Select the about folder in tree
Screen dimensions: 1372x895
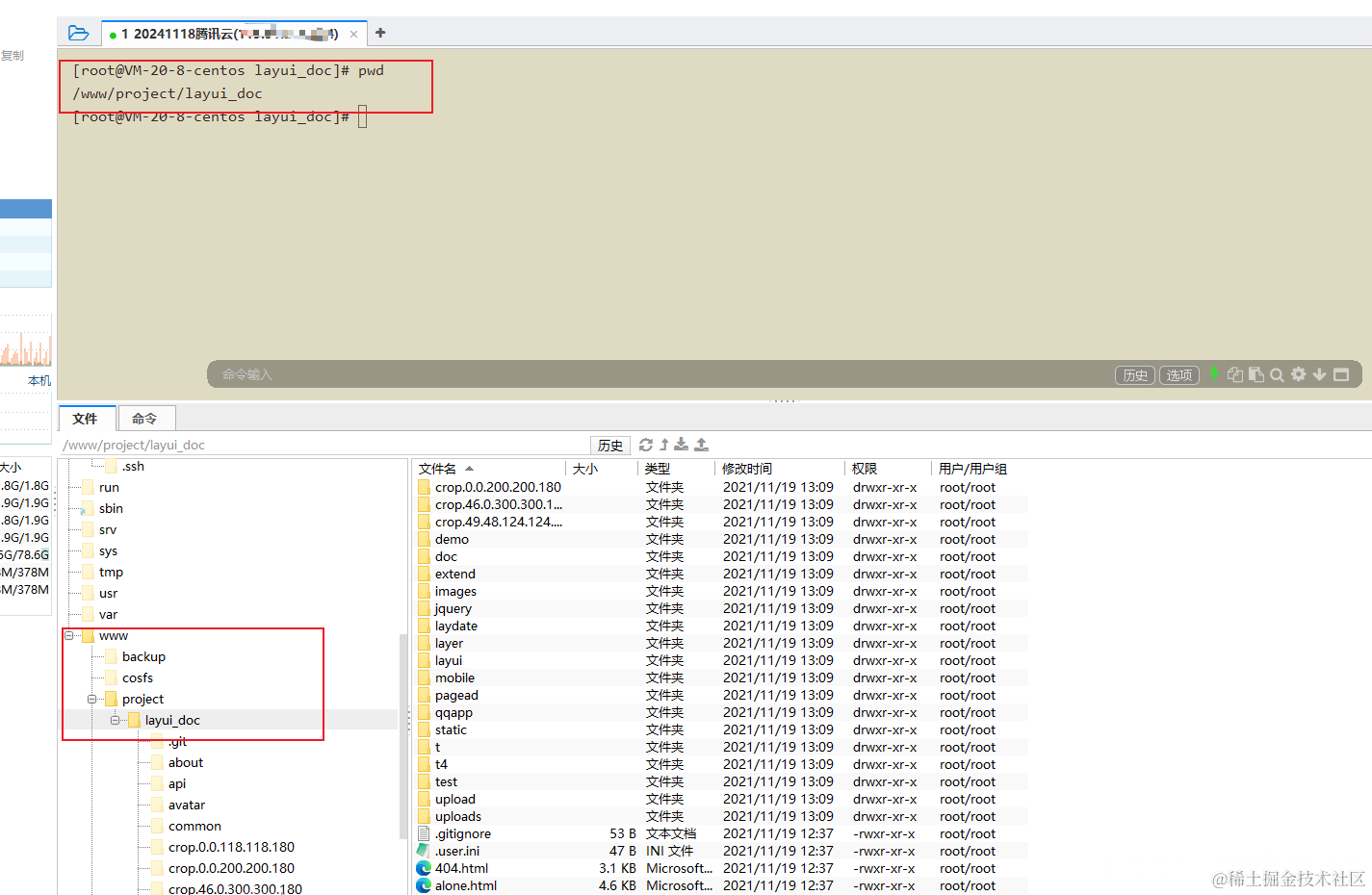coord(186,762)
